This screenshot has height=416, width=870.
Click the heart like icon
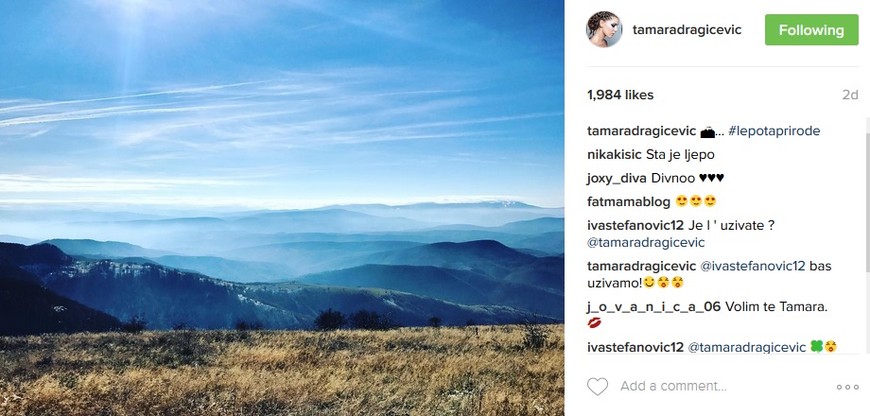click(x=598, y=387)
